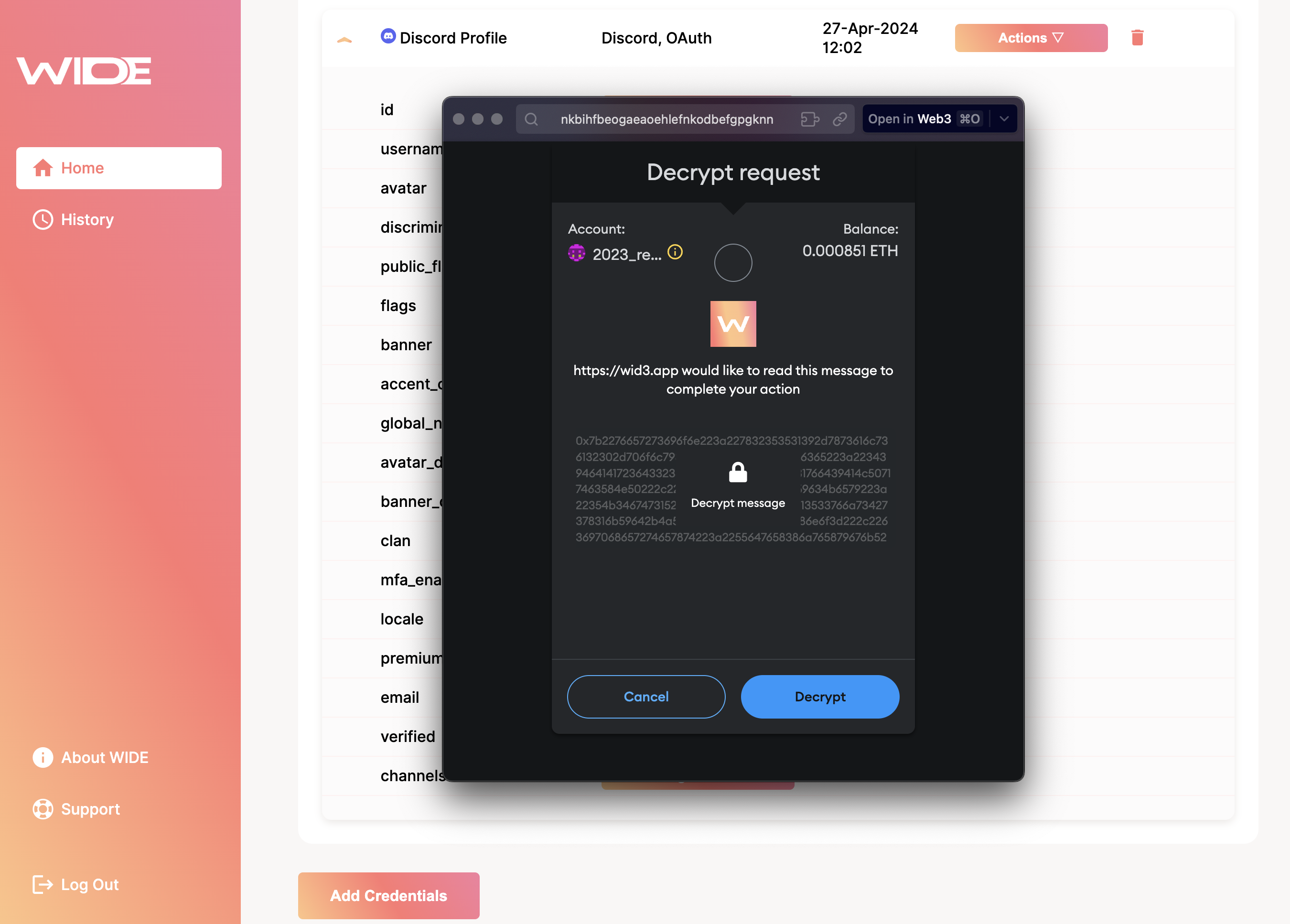Click the Log Out exit icon
Viewport: 1290px width, 924px height.
tap(43, 885)
